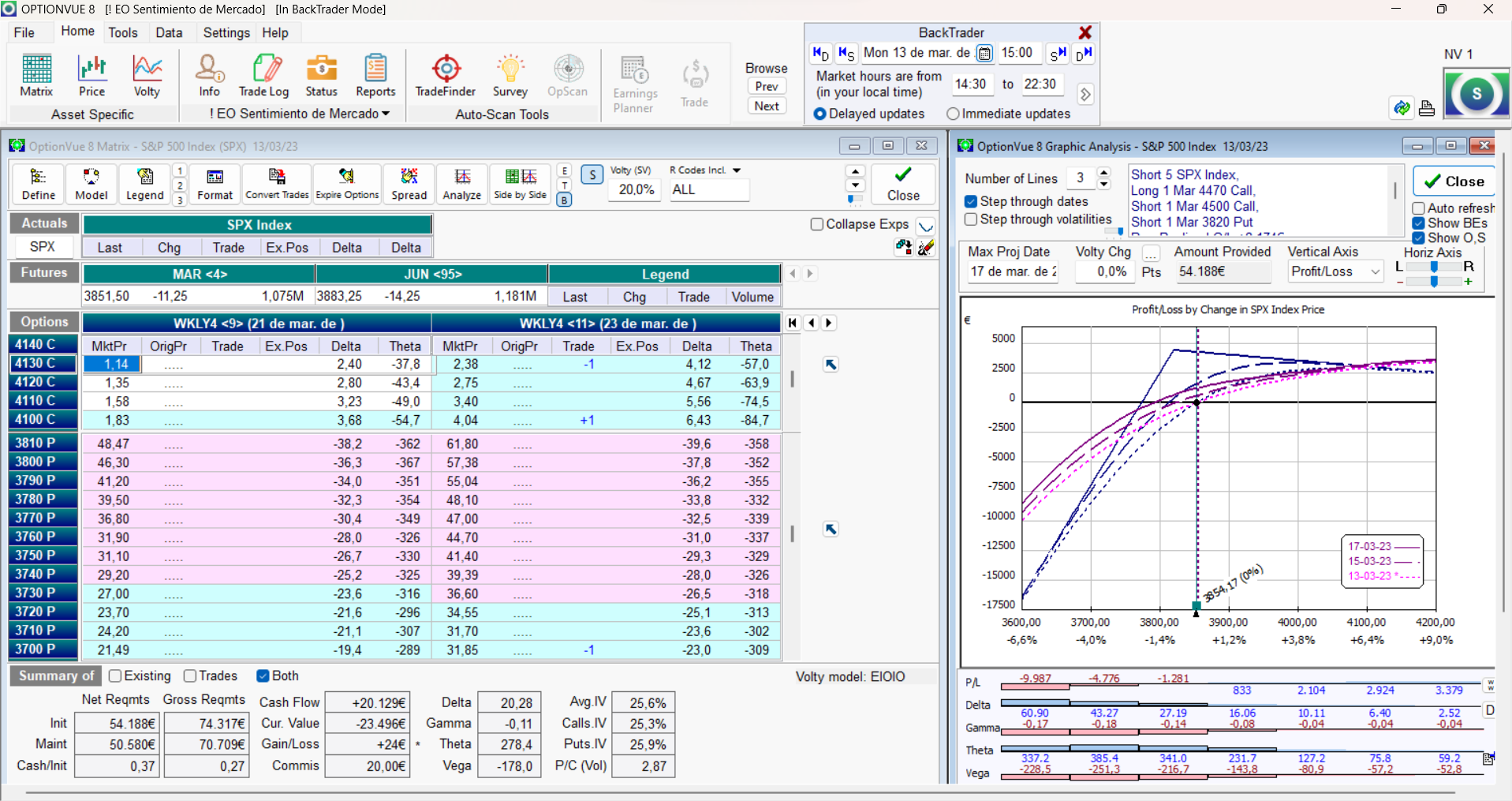This screenshot has width=1512, height=801.
Task: Click the Define button in Matrix
Action: tap(39, 185)
